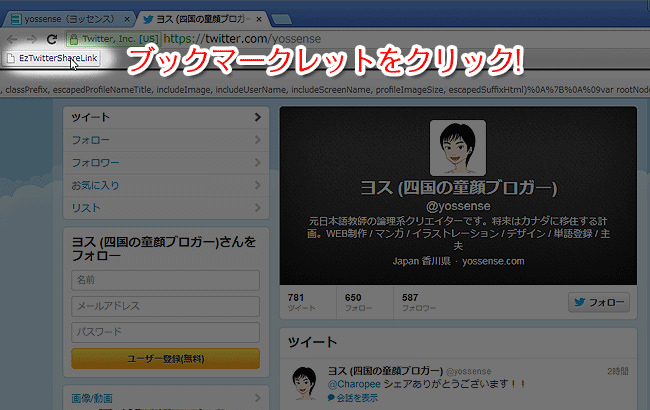Screen dimensions: 650x410
Task: Click the メールアドレス input field
Action: click(165, 306)
